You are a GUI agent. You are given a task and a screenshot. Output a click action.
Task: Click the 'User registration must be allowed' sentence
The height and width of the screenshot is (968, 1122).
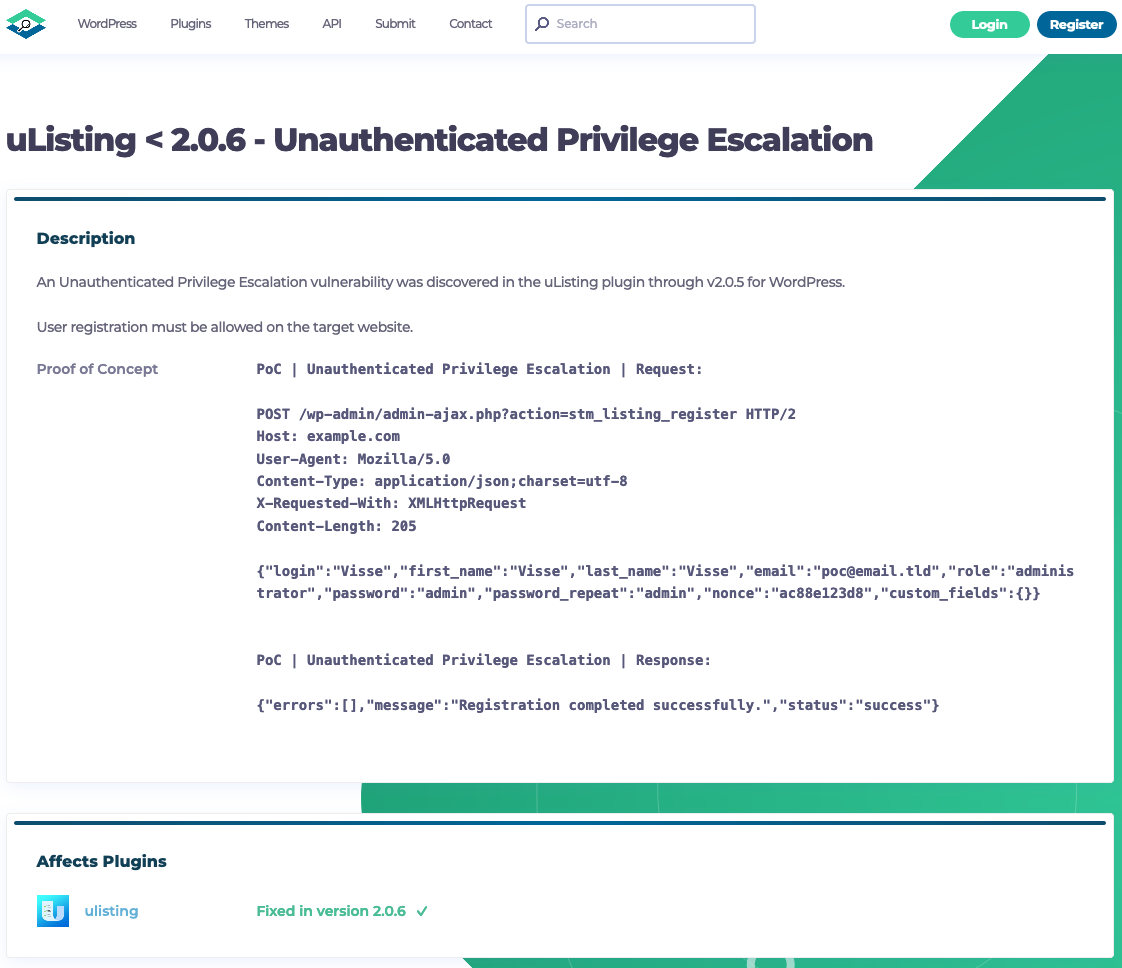tap(225, 327)
